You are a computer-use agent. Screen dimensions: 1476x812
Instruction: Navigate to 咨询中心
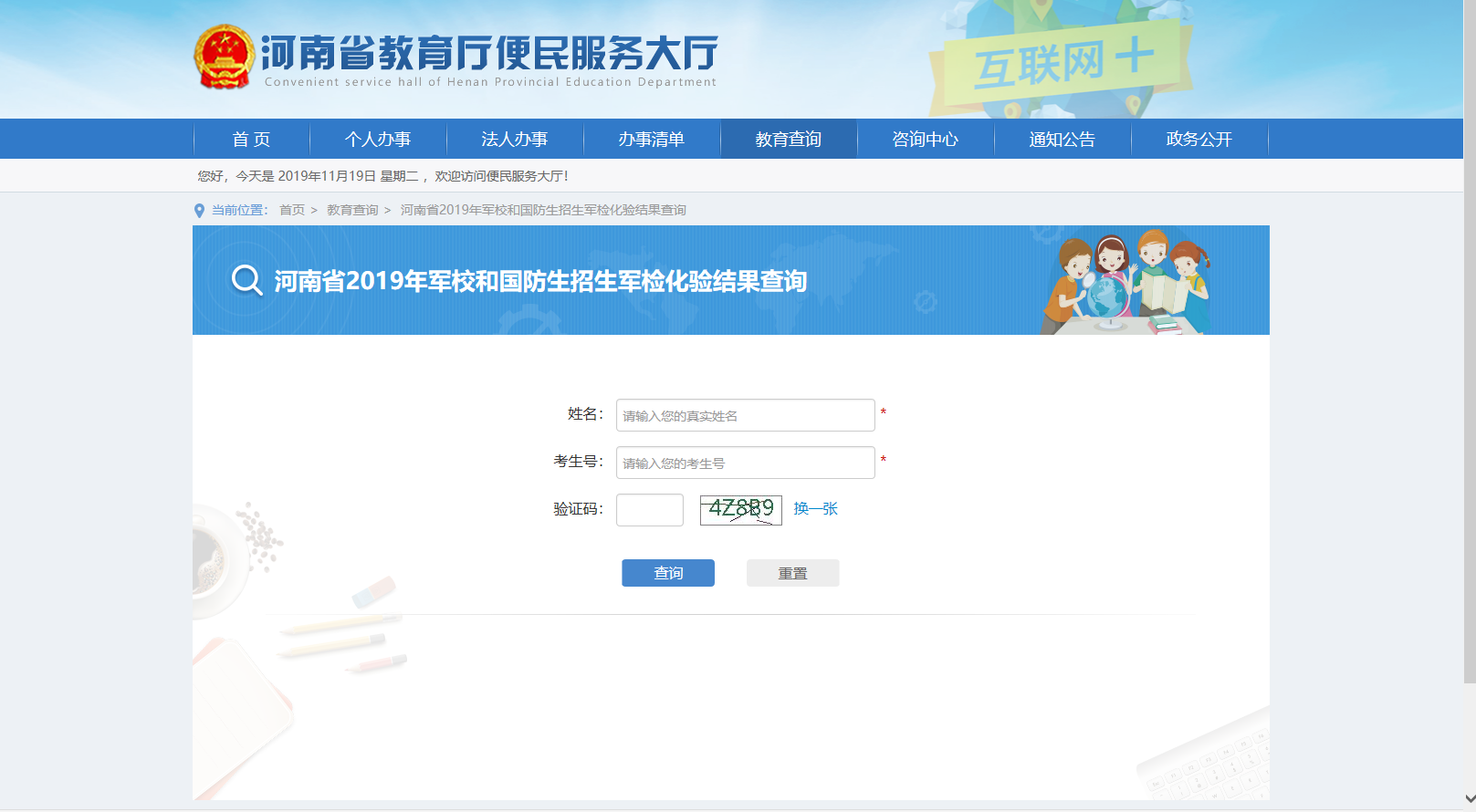(x=926, y=140)
